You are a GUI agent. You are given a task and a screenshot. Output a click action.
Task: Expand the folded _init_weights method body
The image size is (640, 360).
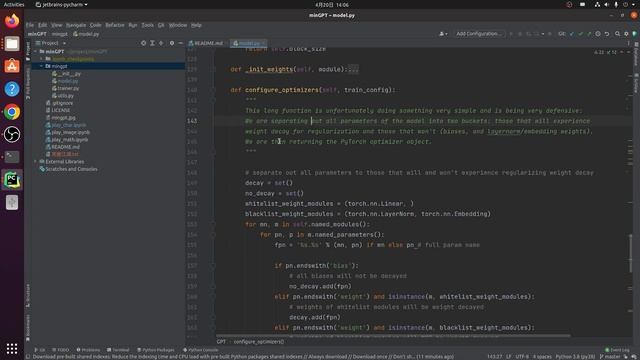pos(353,69)
